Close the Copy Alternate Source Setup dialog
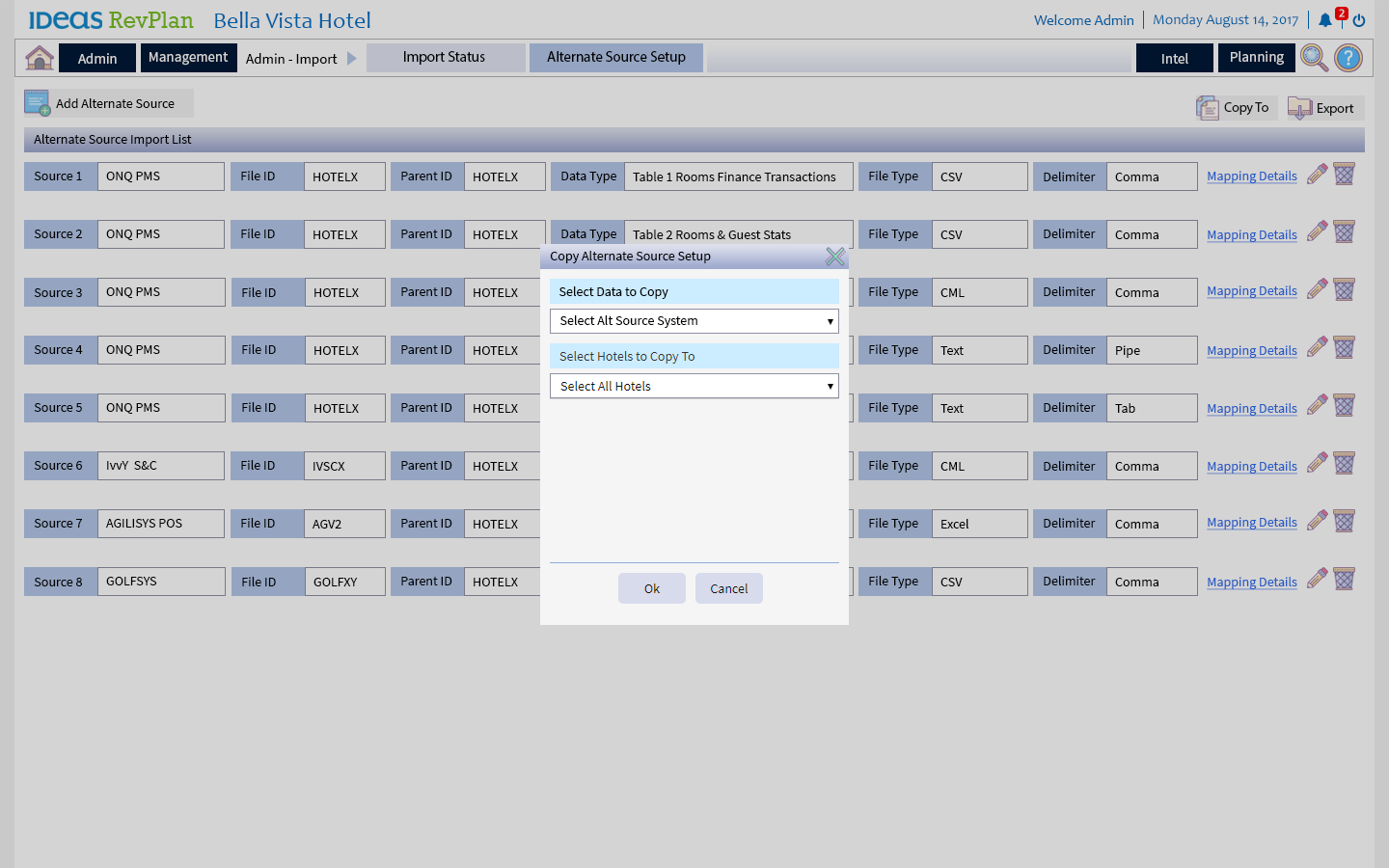 pyautogui.click(x=835, y=257)
